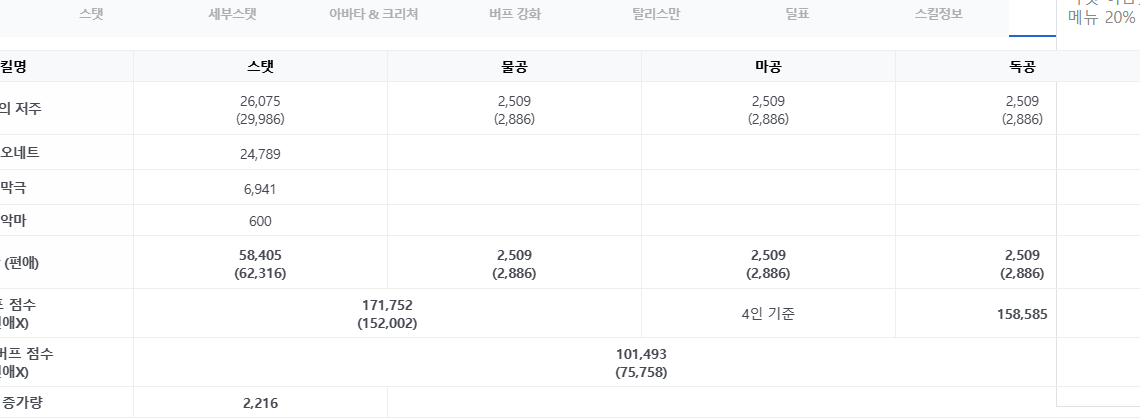Open the 세부스탯 tab
The height and width of the screenshot is (418, 1140).
tap(233, 14)
